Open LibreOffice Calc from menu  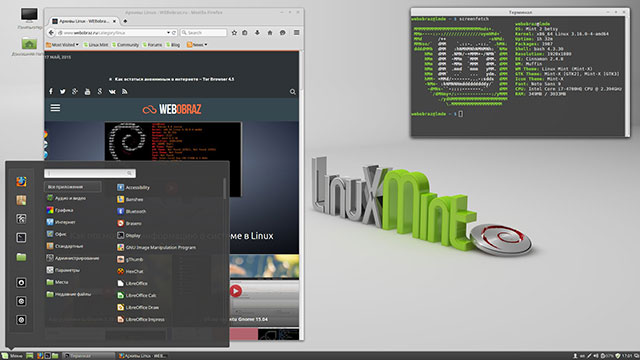point(137,295)
